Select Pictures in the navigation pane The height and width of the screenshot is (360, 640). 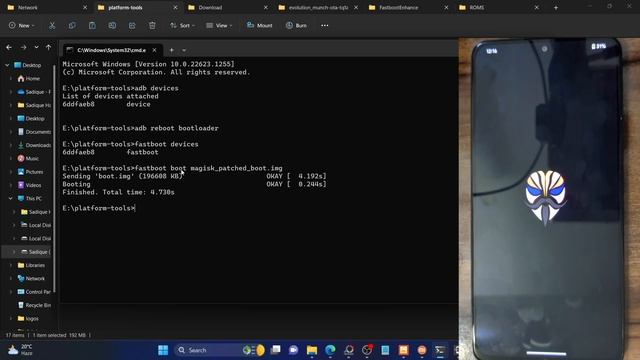[30, 172]
